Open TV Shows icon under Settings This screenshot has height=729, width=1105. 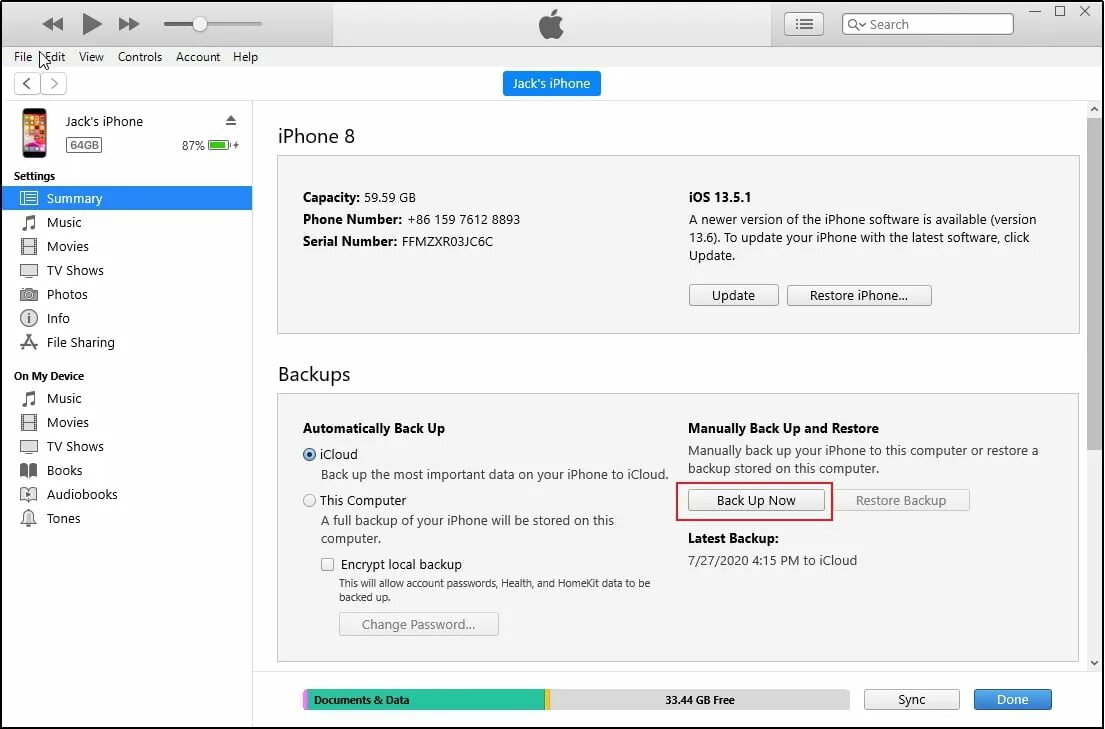pos(29,271)
